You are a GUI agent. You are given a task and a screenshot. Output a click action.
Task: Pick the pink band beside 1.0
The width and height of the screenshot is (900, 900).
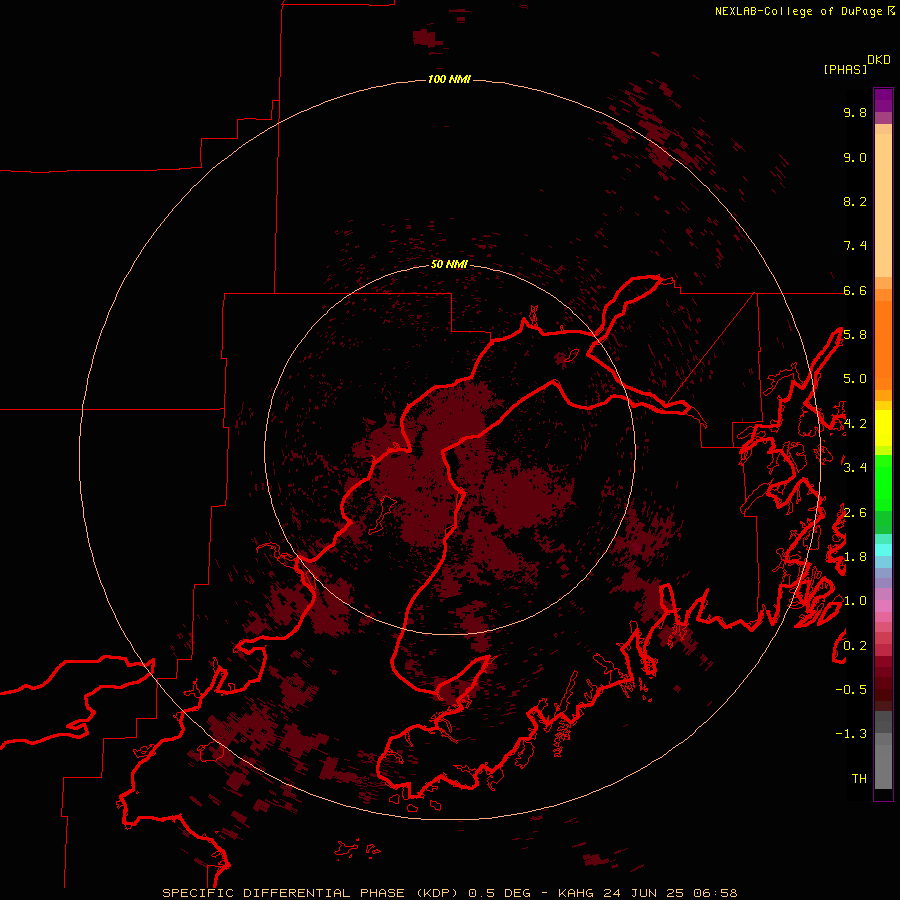[x=883, y=606]
